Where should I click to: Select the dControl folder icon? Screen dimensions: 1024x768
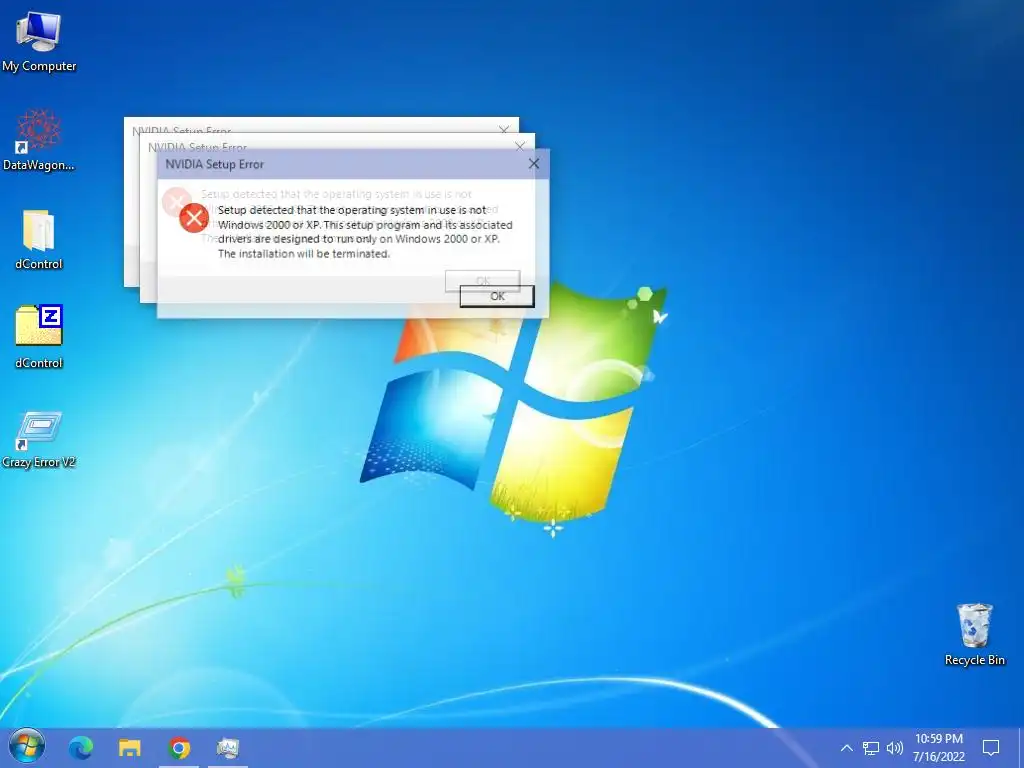coord(39,240)
